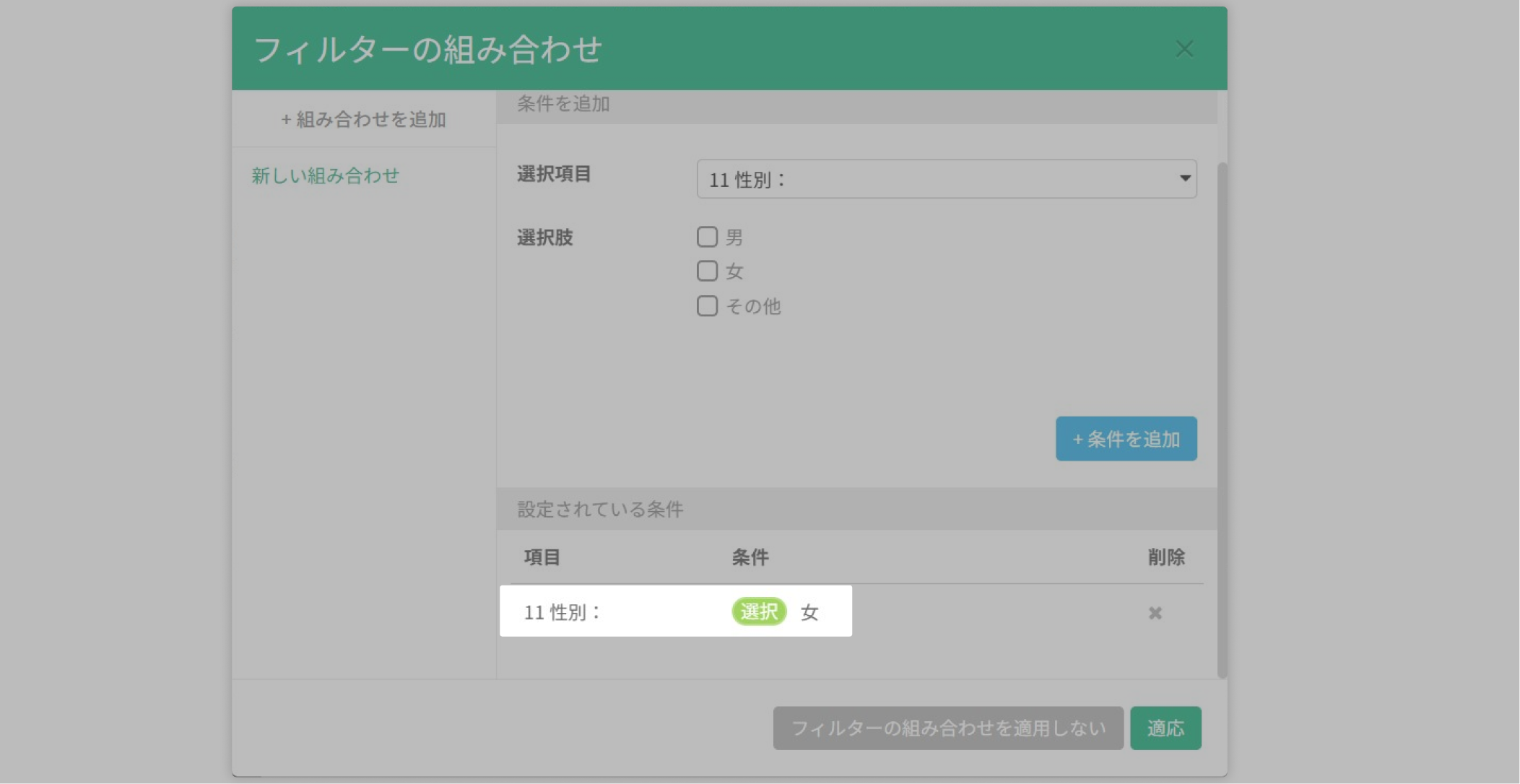Click the 選択 badge in the condition row

(x=759, y=612)
